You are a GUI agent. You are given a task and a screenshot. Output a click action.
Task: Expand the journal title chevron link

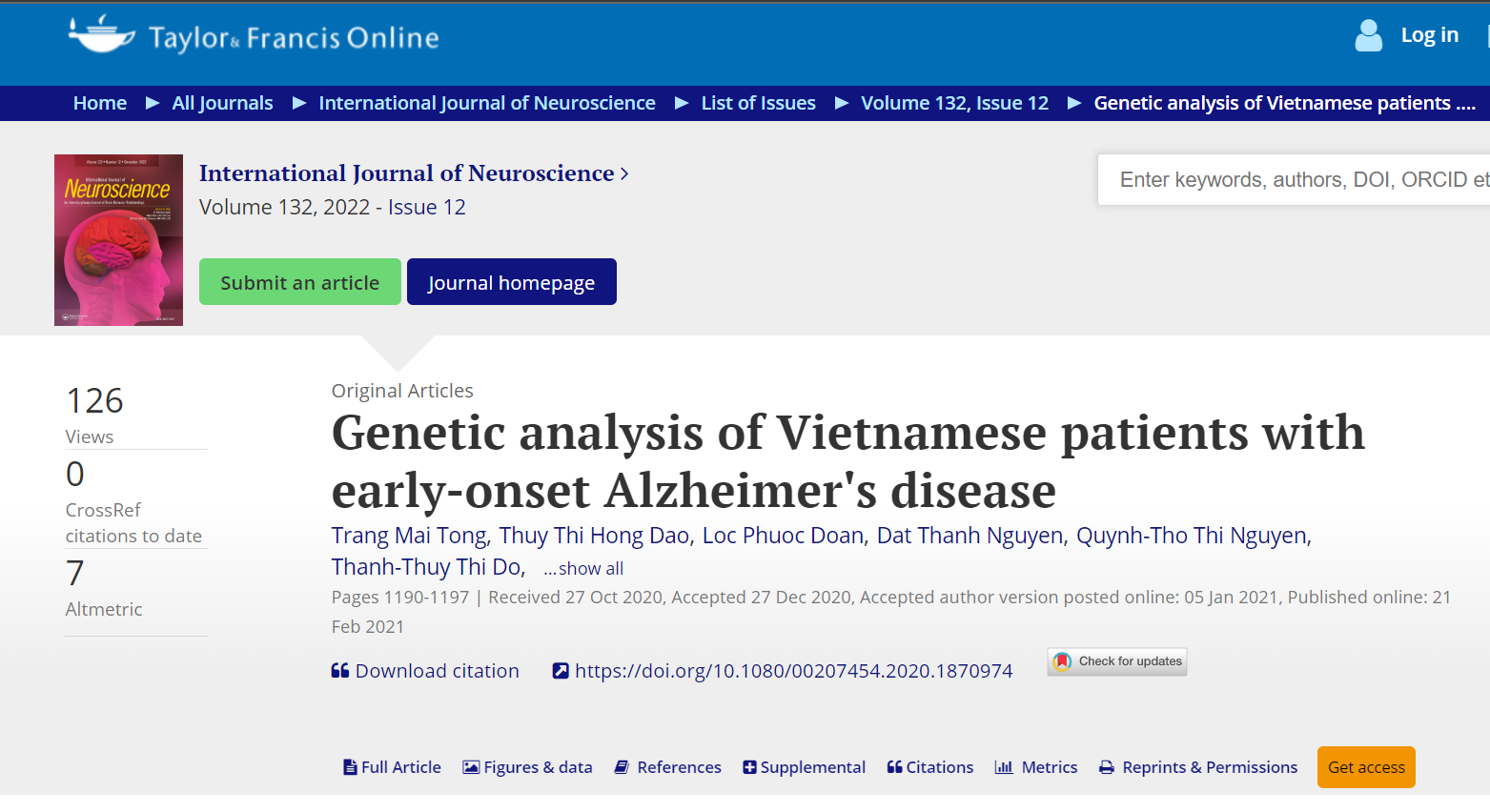(625, 173)
